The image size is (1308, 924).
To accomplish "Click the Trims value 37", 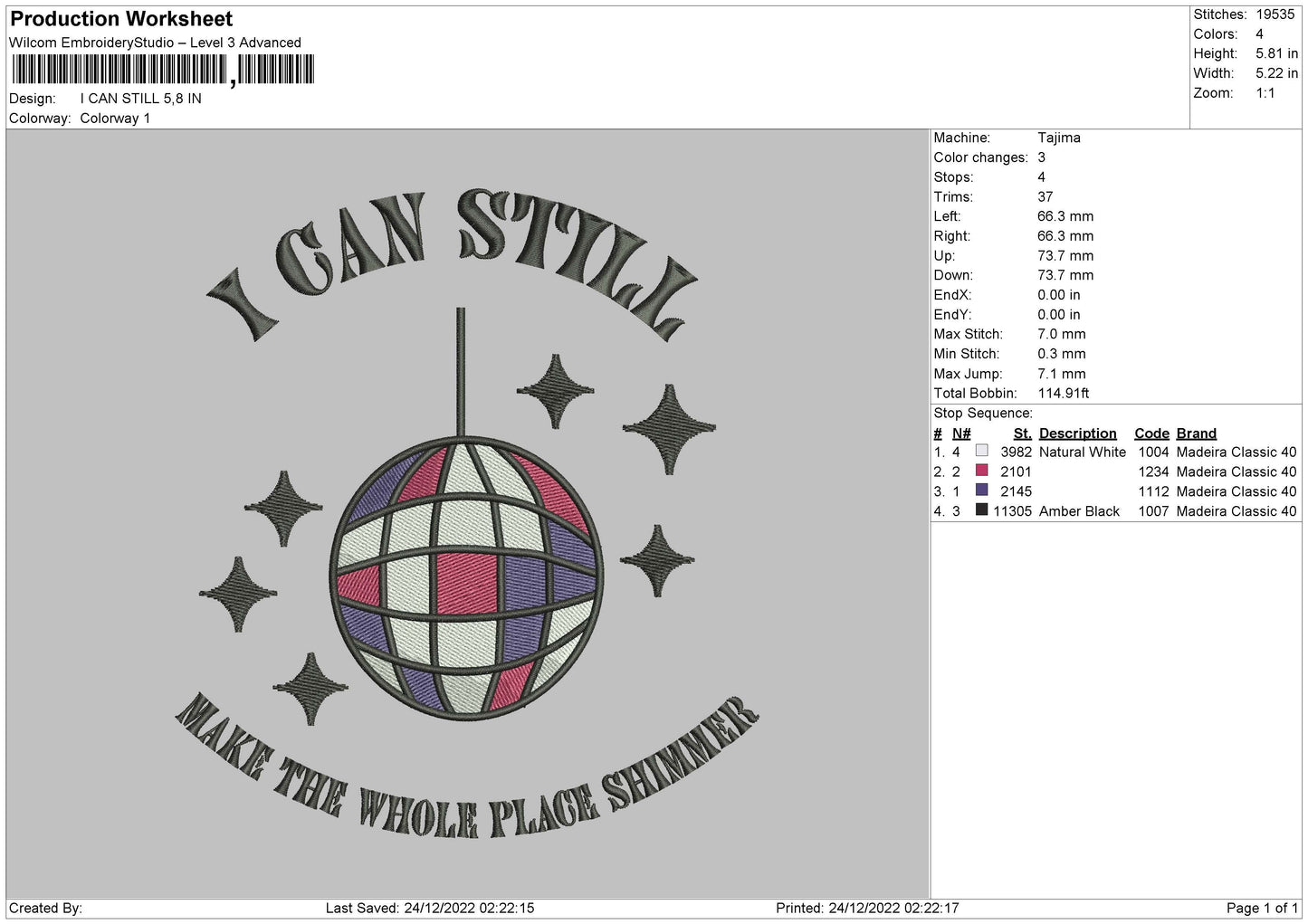I will (x=1045, y=196).
